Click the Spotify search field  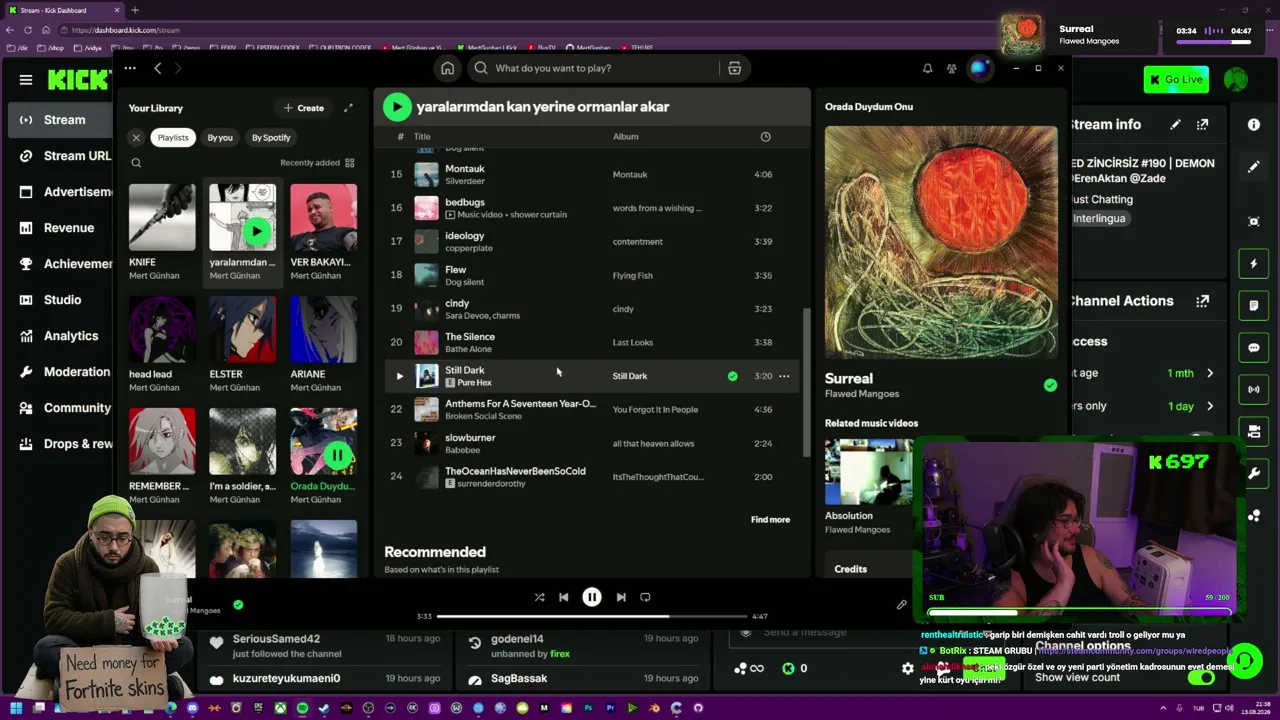pyautogui.click(x=593, y=68)
